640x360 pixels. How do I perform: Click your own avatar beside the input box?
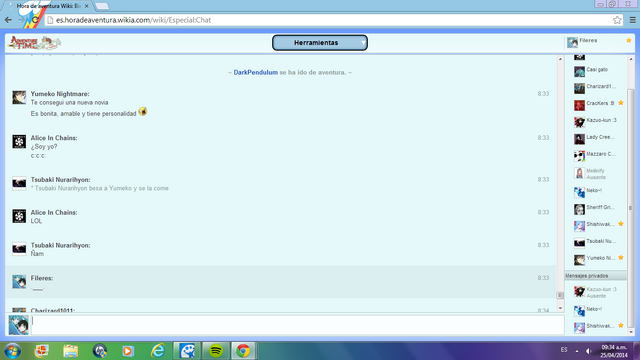[x=19, y=325]
